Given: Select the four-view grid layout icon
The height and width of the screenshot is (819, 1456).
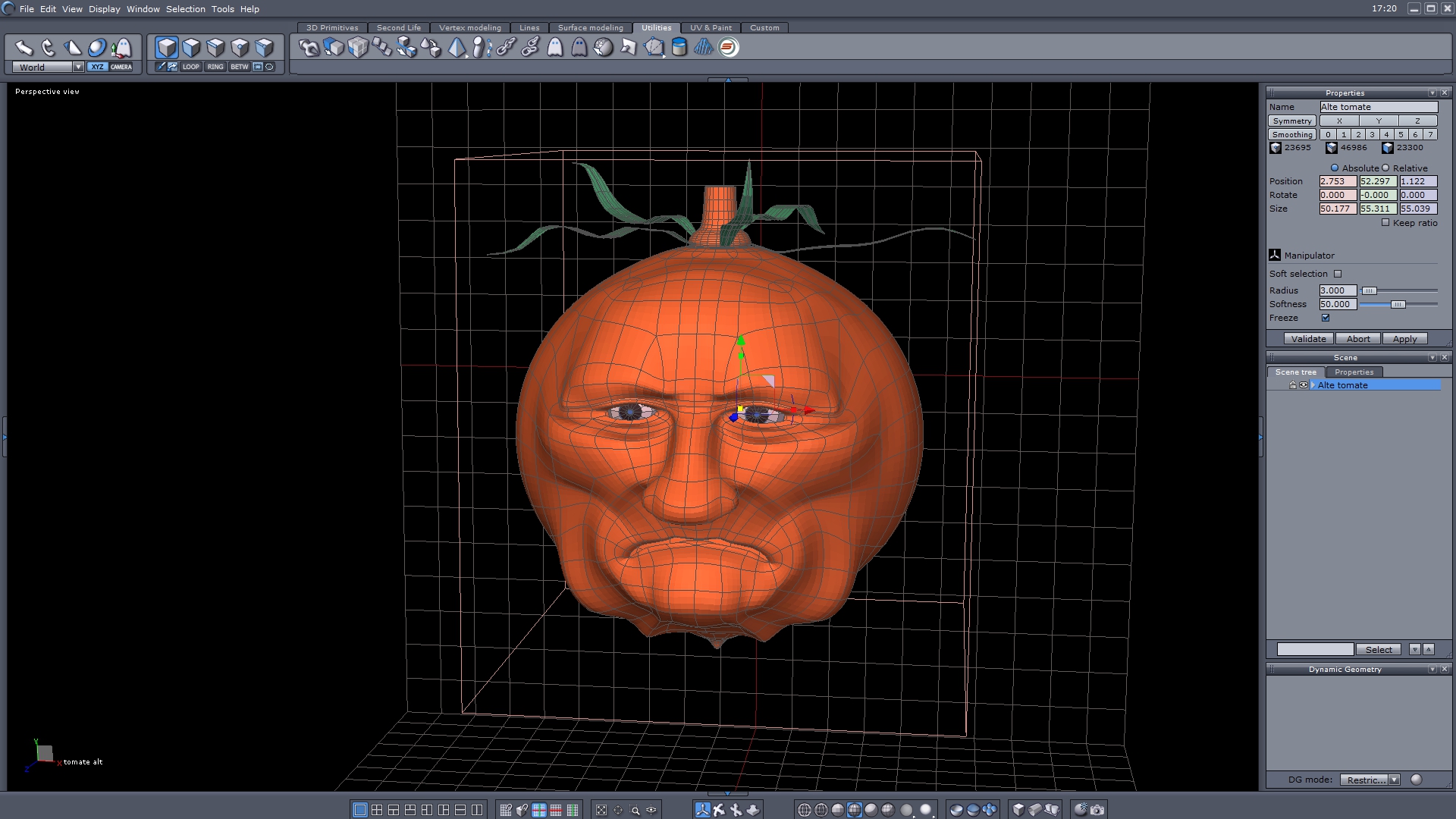Looking at the screenshot, I should tap(377, 810).
